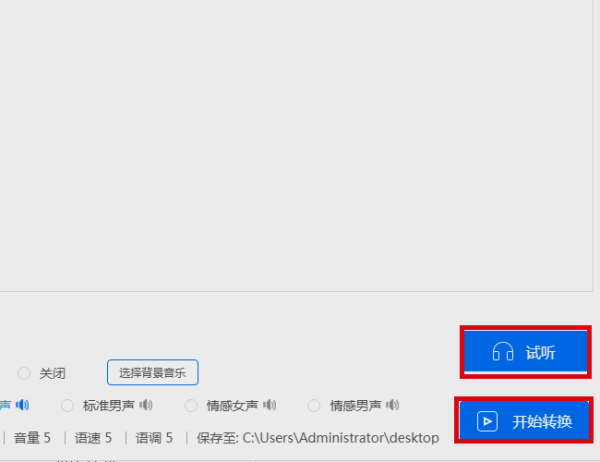Image resolution: width=600 pixels, height=462 pixels.
Task: Click the 保存至 desktop path
Action: (x=318, y=438)
